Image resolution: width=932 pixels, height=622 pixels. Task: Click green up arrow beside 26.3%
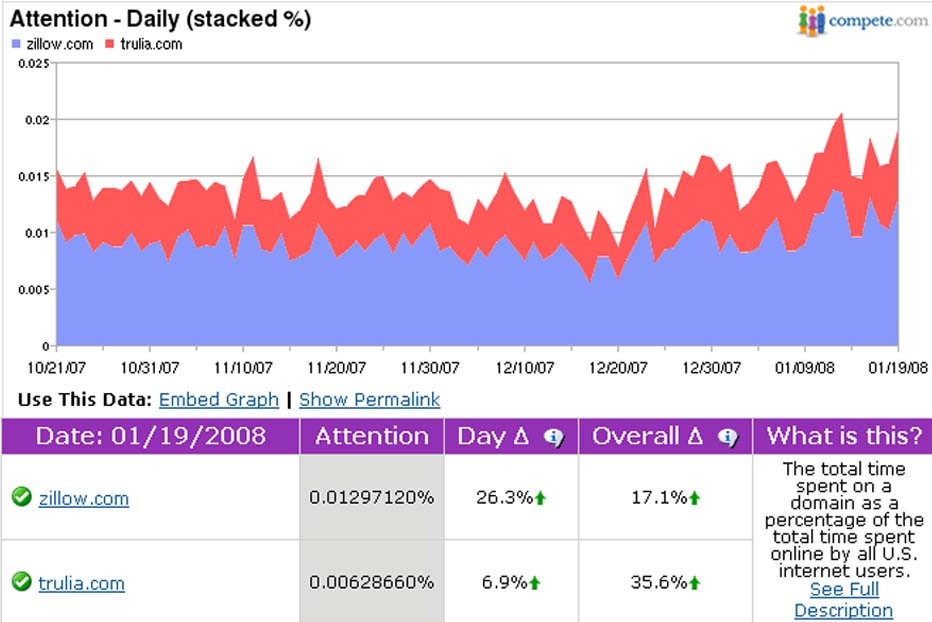pyautogui.click(x=540, y=498)
